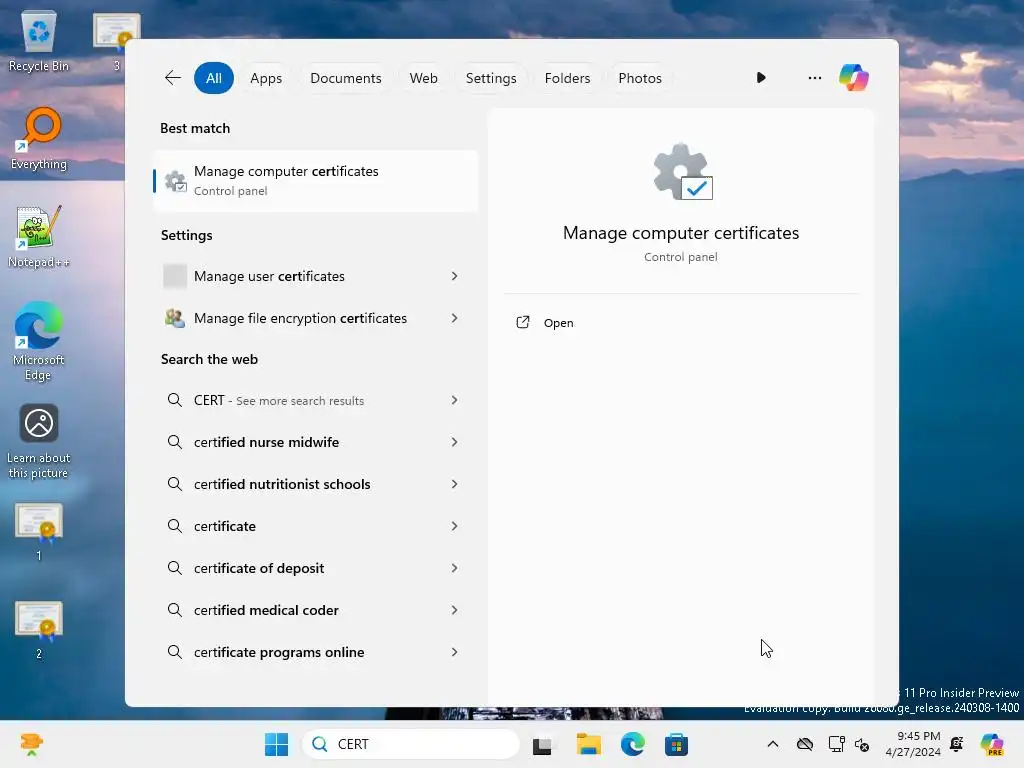Open the three-dots options menu
1024x768 pixels.
(x=814, y=78)
